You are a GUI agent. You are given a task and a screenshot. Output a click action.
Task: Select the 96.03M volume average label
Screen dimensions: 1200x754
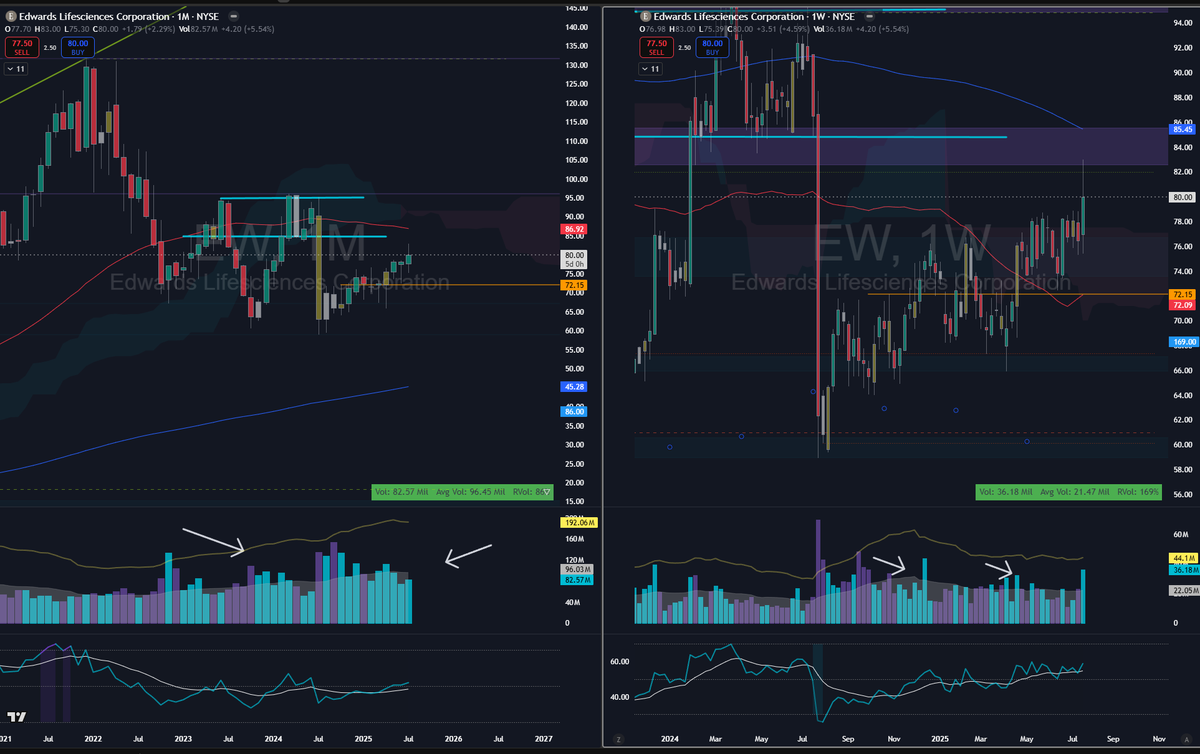pos(578,568)
